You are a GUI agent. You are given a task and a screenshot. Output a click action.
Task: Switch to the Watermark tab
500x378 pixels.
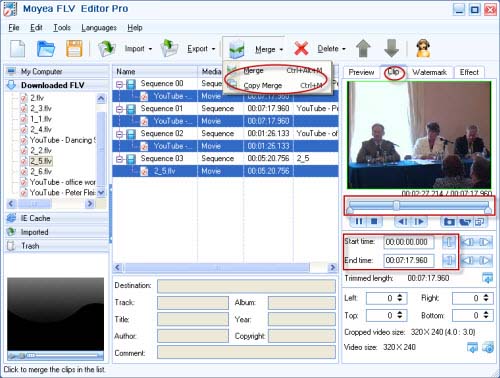click(429, 72)
